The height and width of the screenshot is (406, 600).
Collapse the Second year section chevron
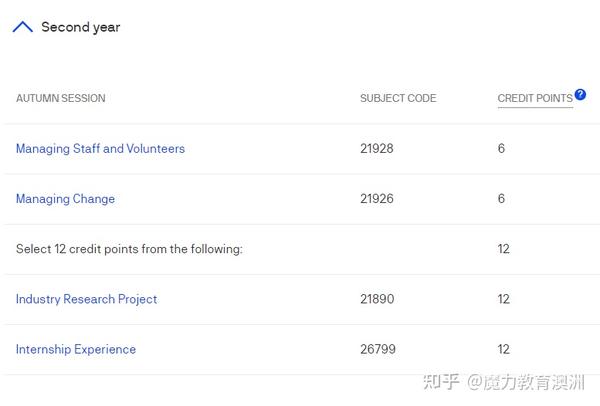(x=23, y=27)
